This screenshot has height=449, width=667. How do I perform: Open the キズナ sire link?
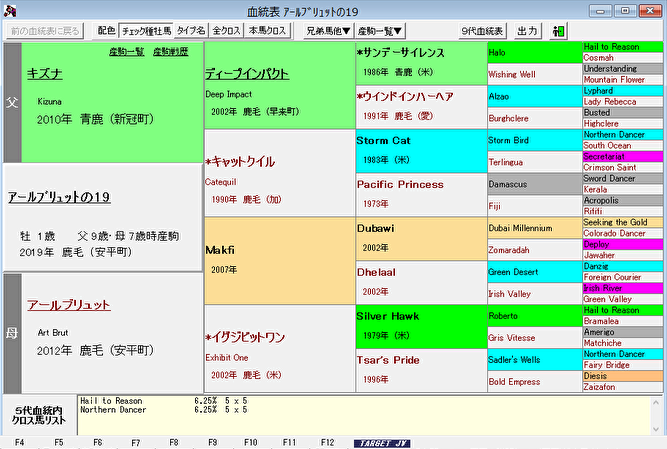pos(44,74)
